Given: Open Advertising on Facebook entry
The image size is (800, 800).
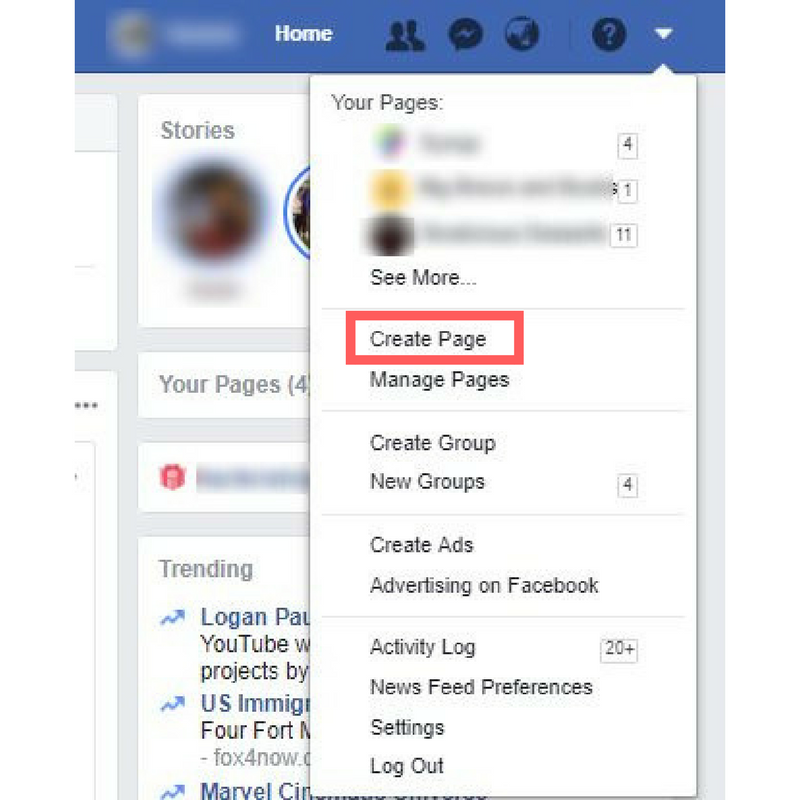Looking at the screenshot, I should click(x=484, y=585).
